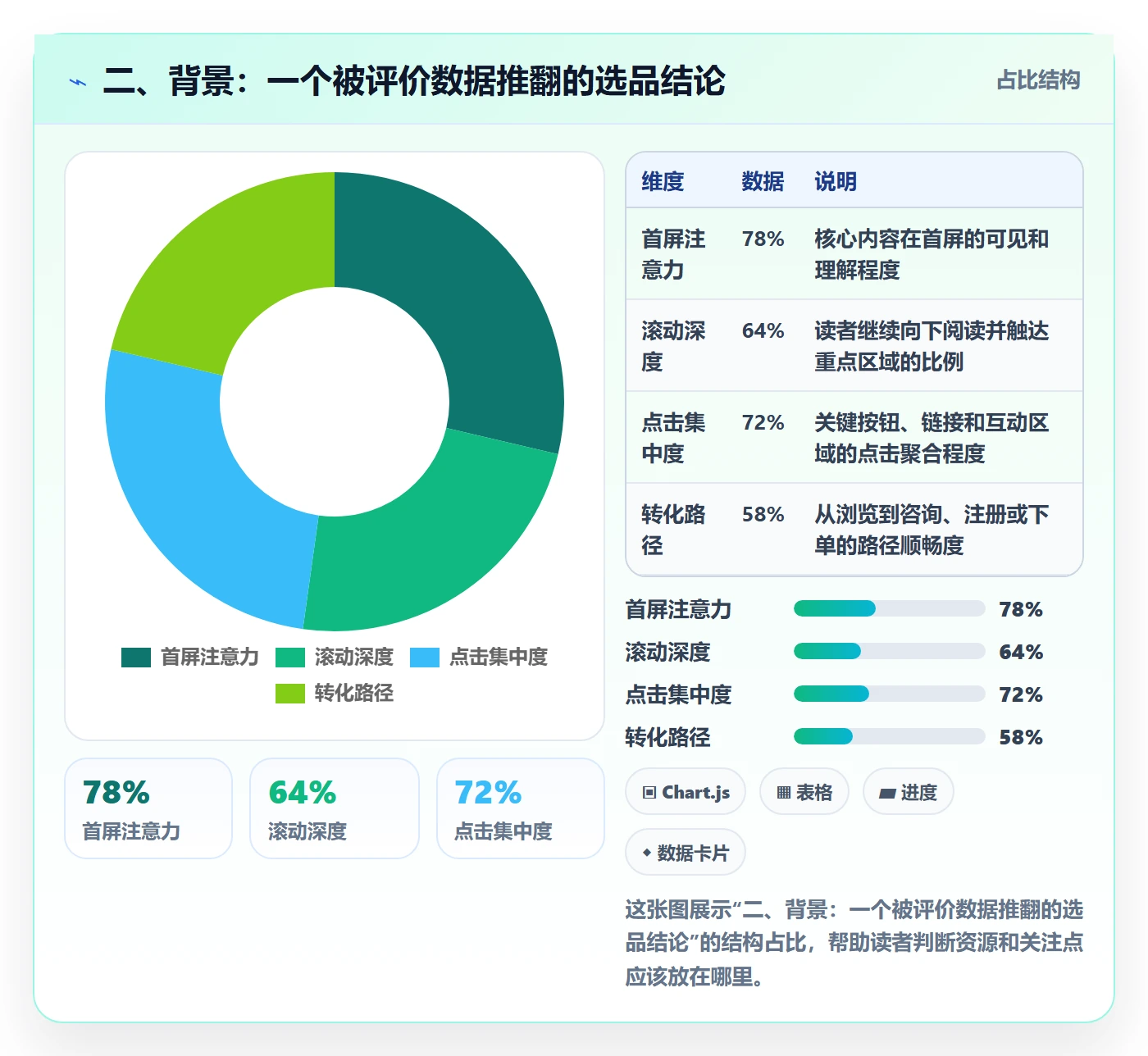
Task: Click the 转化路径 table row label
Action: coord(673,530)
